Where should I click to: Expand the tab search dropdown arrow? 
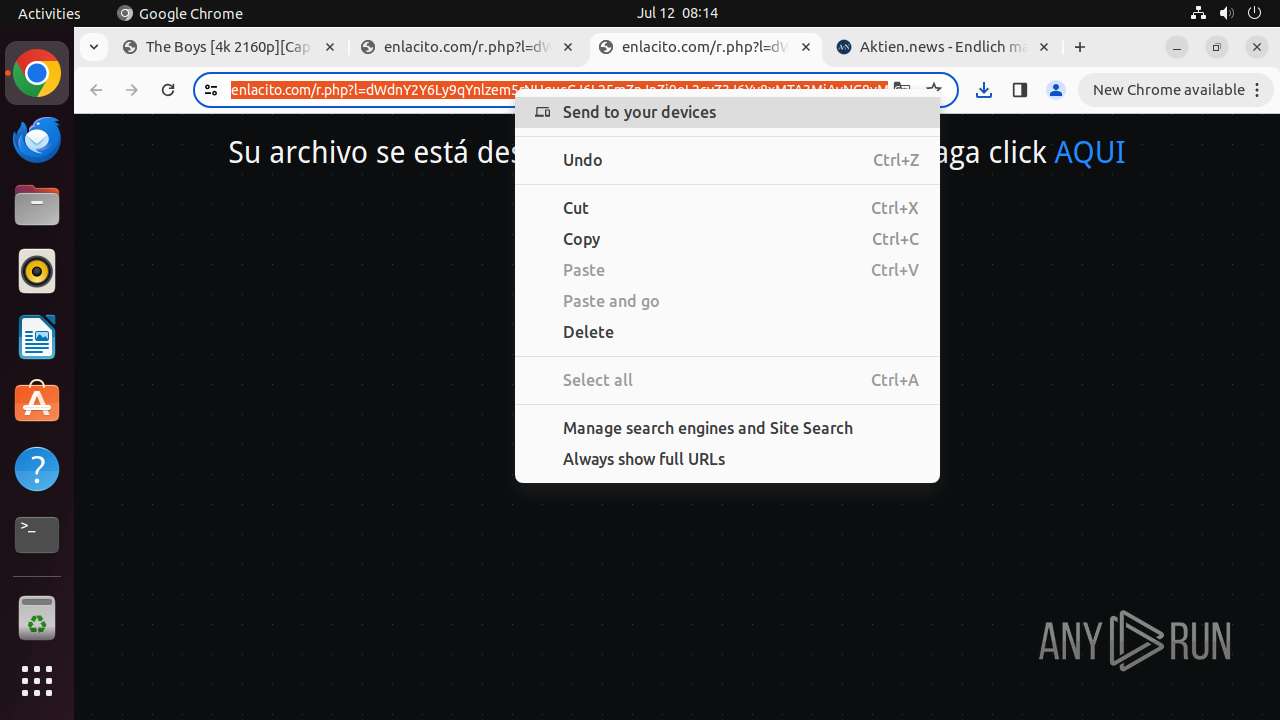click(x=93, y=47)
